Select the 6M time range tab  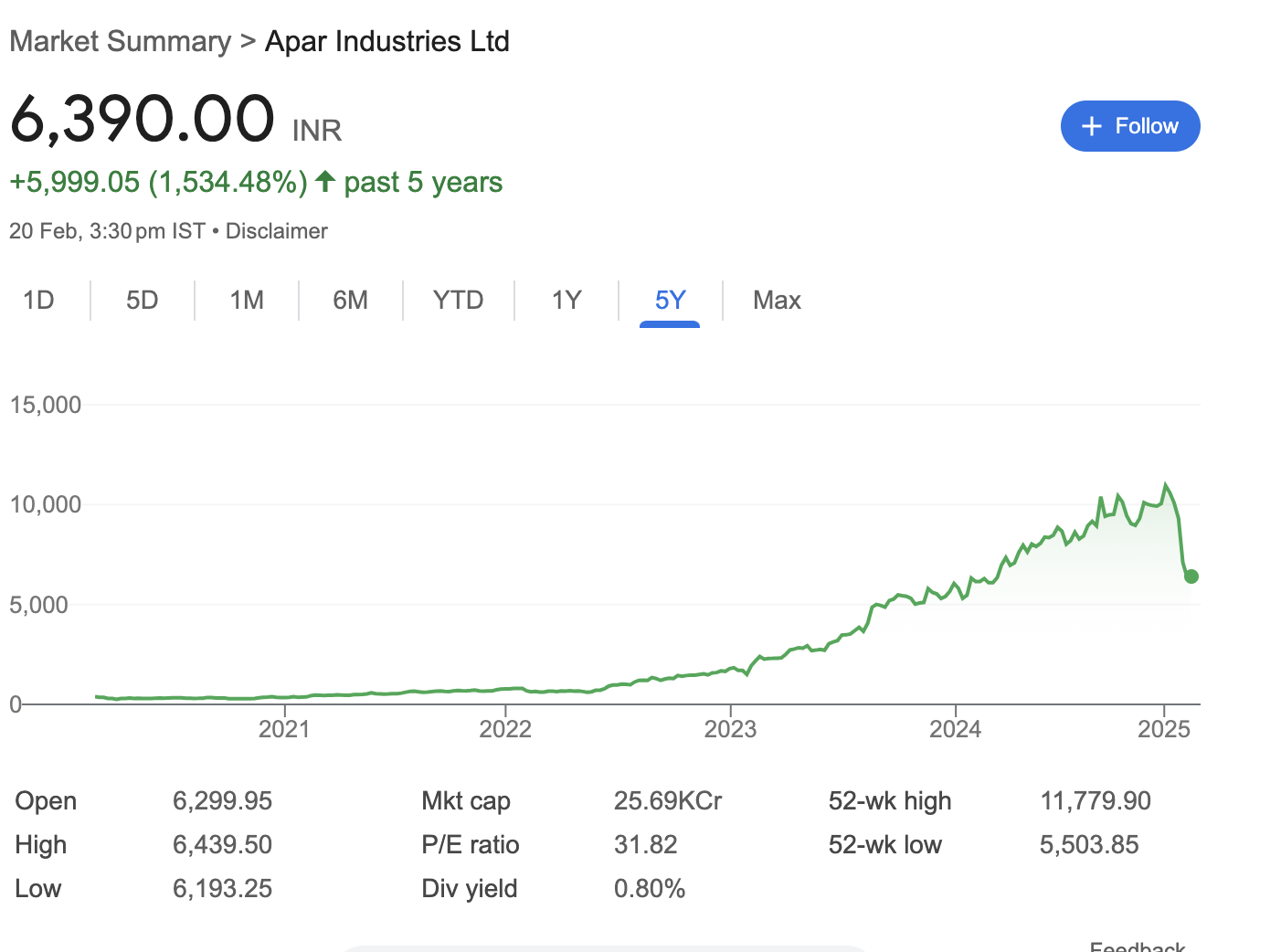[350, 301]
